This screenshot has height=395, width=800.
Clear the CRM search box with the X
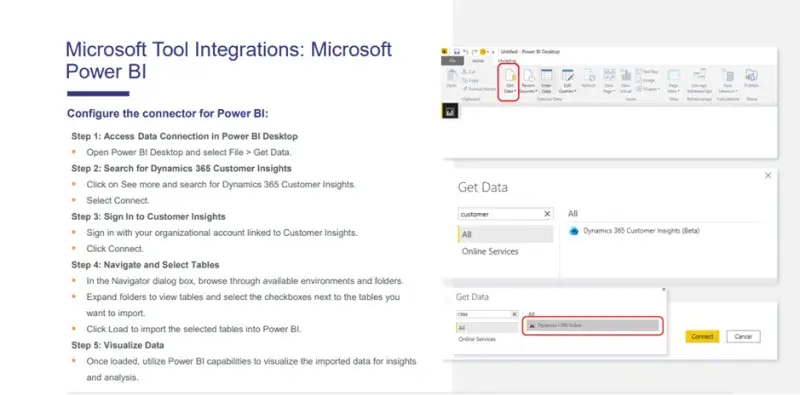[514, 314]
